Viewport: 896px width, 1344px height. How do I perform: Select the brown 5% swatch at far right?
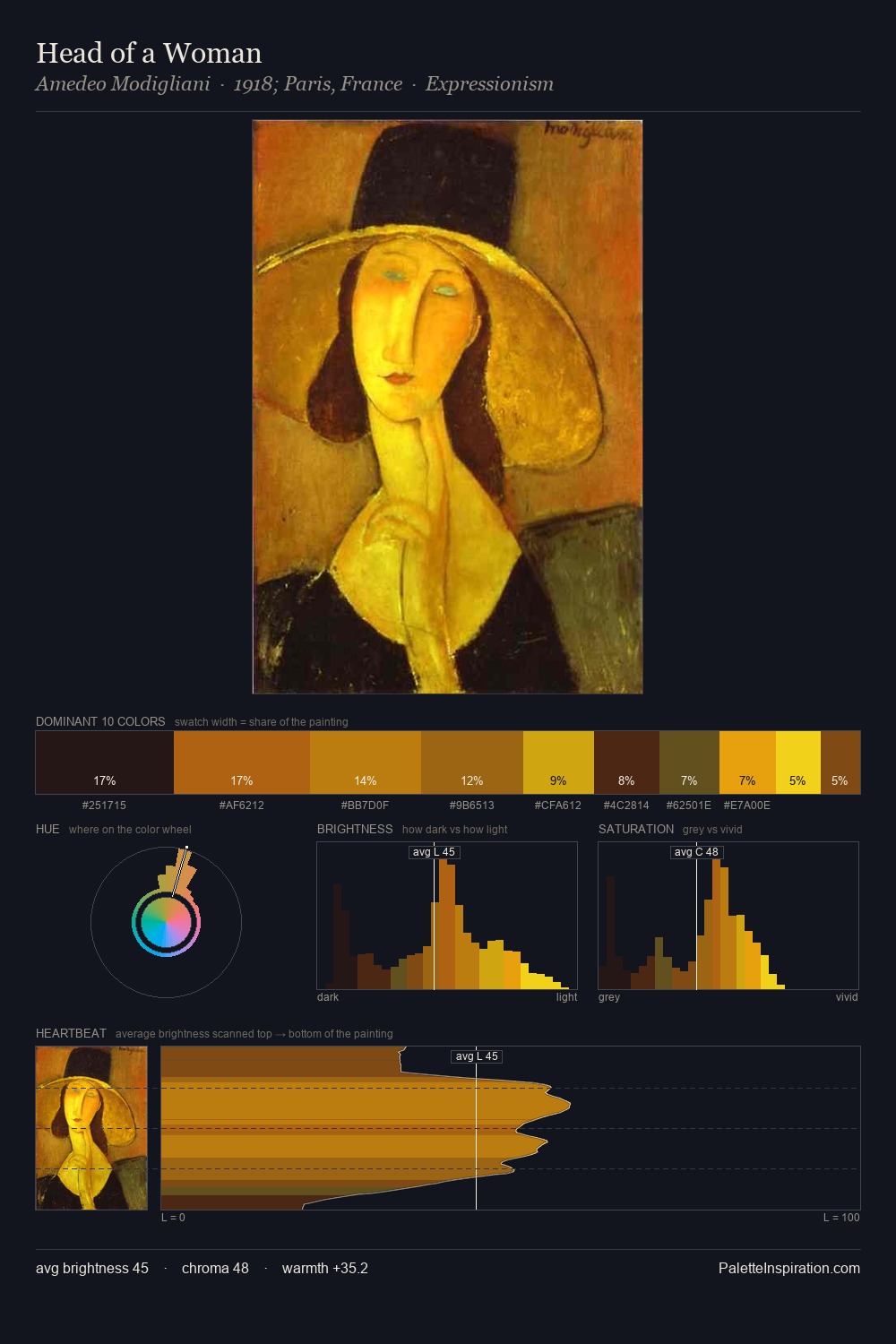[840, 762]
